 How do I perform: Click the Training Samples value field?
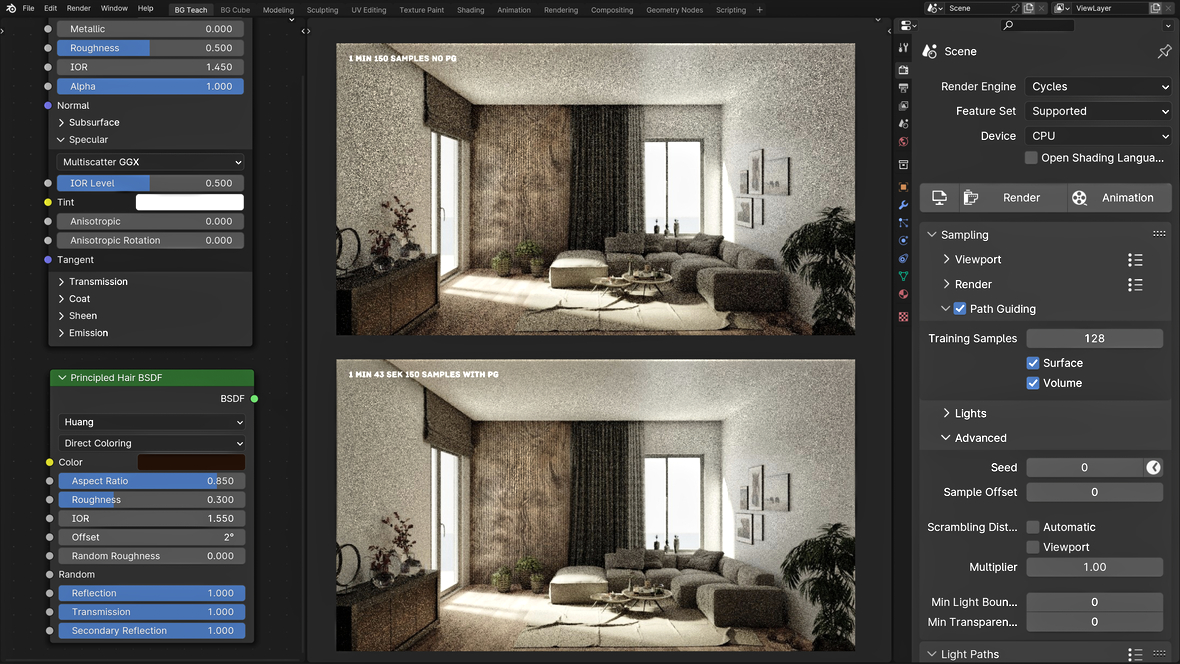coord(1094,338)
